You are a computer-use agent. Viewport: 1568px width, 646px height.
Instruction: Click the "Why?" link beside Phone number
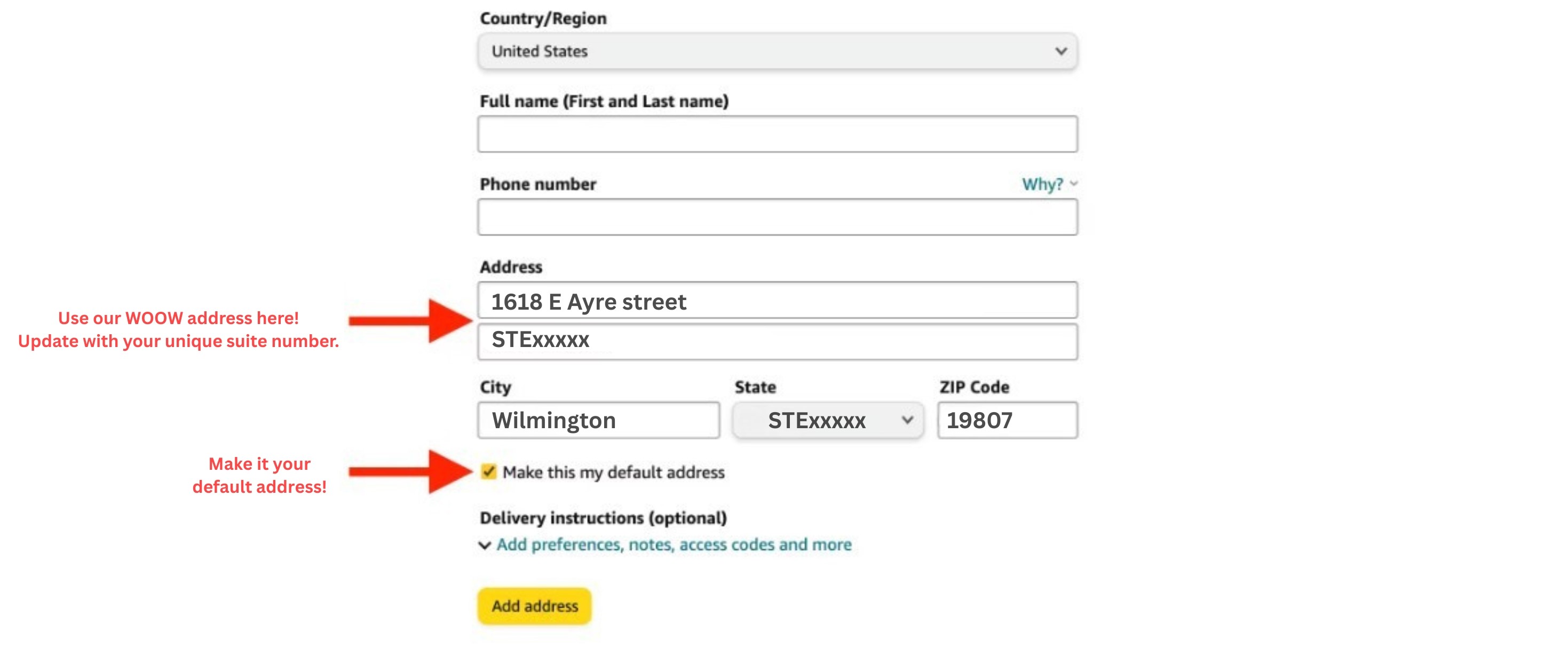pyautogui.click(x=1041, y=184)
